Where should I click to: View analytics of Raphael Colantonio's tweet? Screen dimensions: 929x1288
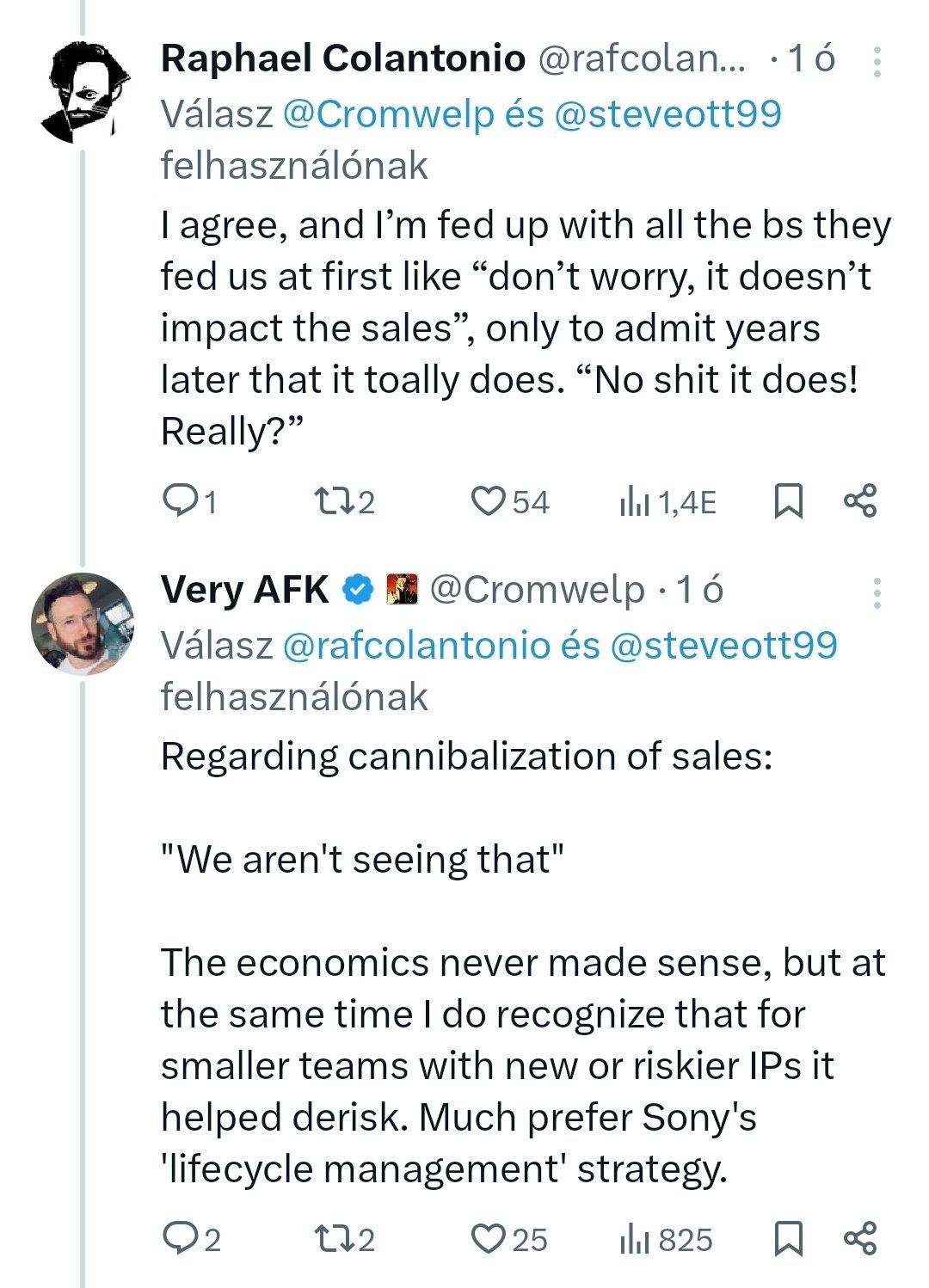coord(635,501)
